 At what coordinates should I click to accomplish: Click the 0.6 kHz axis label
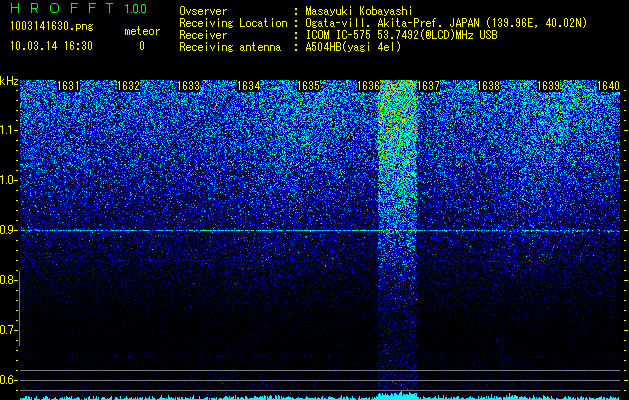pos(7,380)
